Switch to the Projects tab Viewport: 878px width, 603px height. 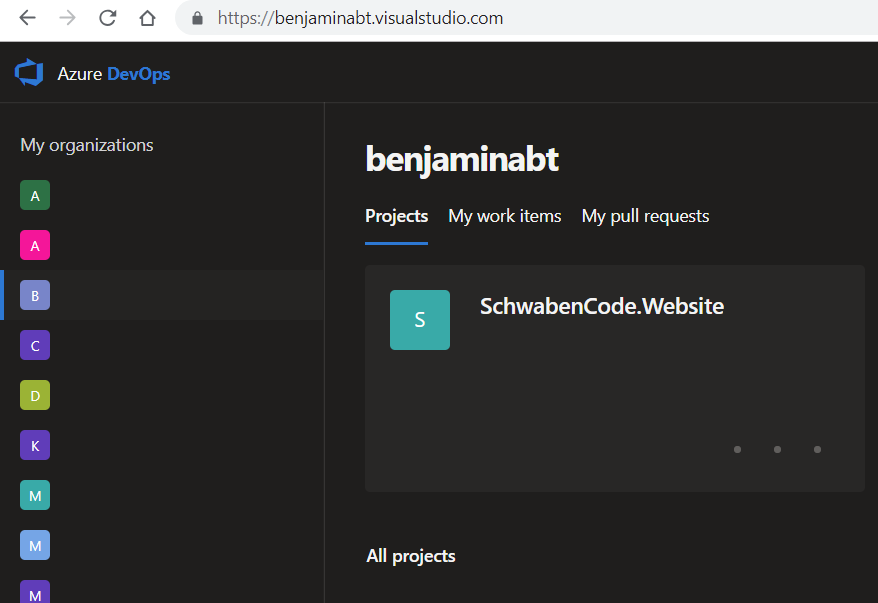396,216
